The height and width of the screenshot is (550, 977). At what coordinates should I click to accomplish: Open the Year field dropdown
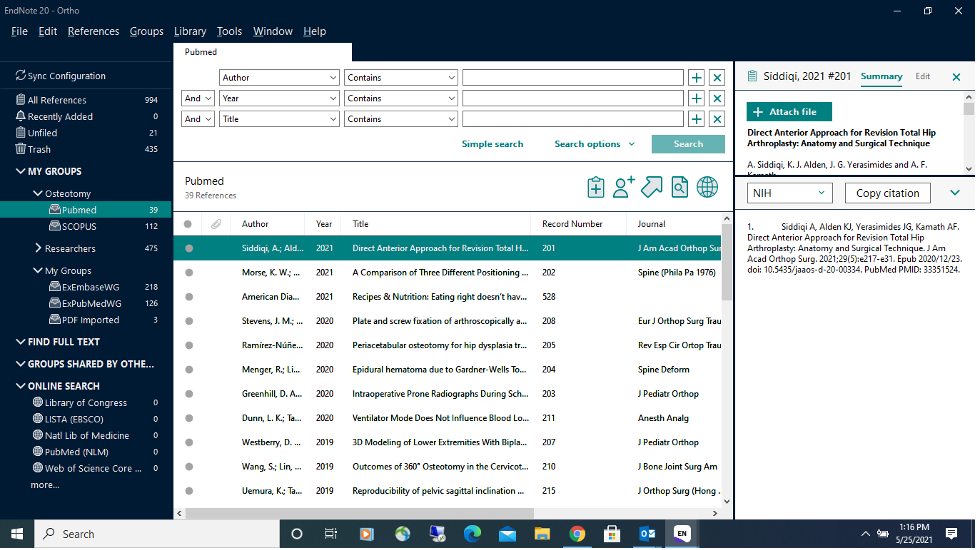pos(279,98)
